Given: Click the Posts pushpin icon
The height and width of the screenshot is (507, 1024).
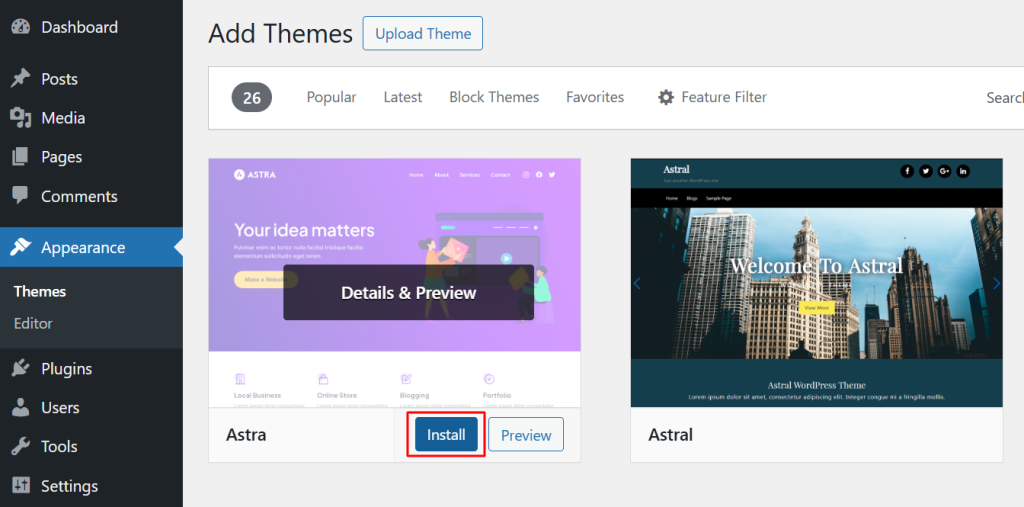Looking at the screenshot, I should [x=20, y=79].
